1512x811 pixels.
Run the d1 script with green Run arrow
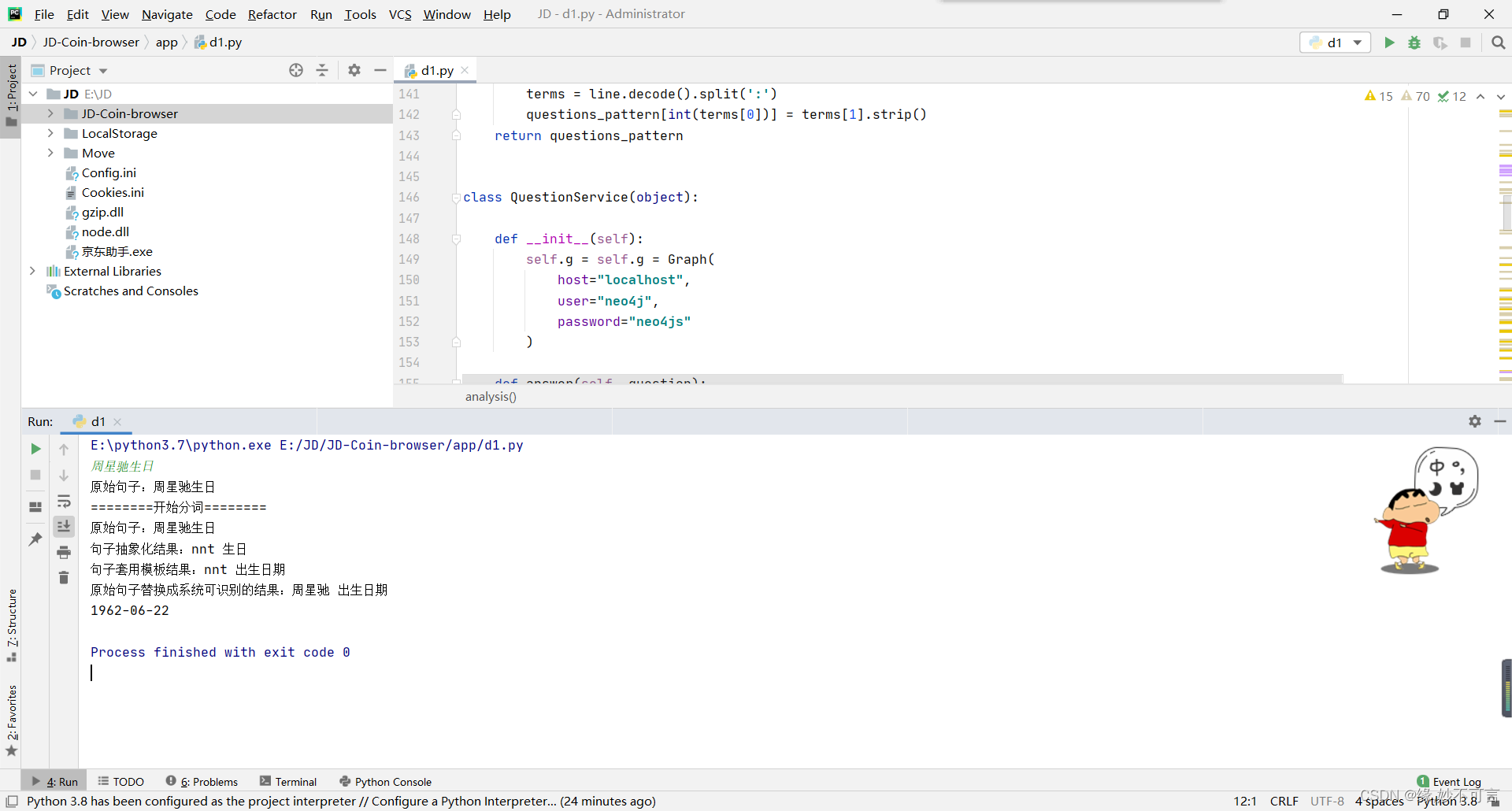1389,43
